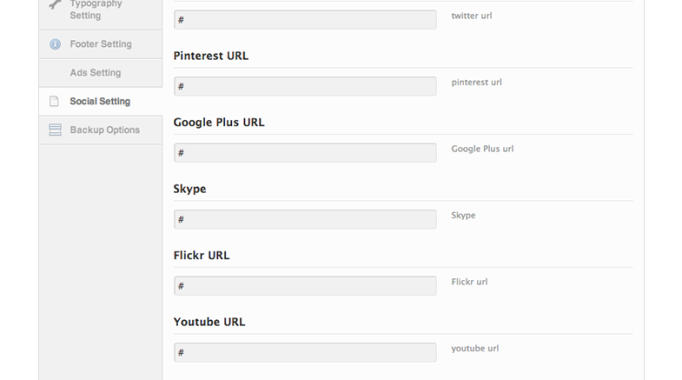The image size is (682, 380).
Task: Click the page icon beside Social Setting
Action: 54,101
